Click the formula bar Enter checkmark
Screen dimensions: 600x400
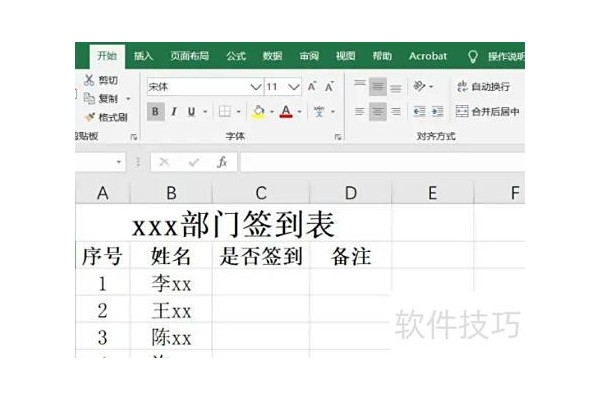pyautogui.click(x=194, y=162)
